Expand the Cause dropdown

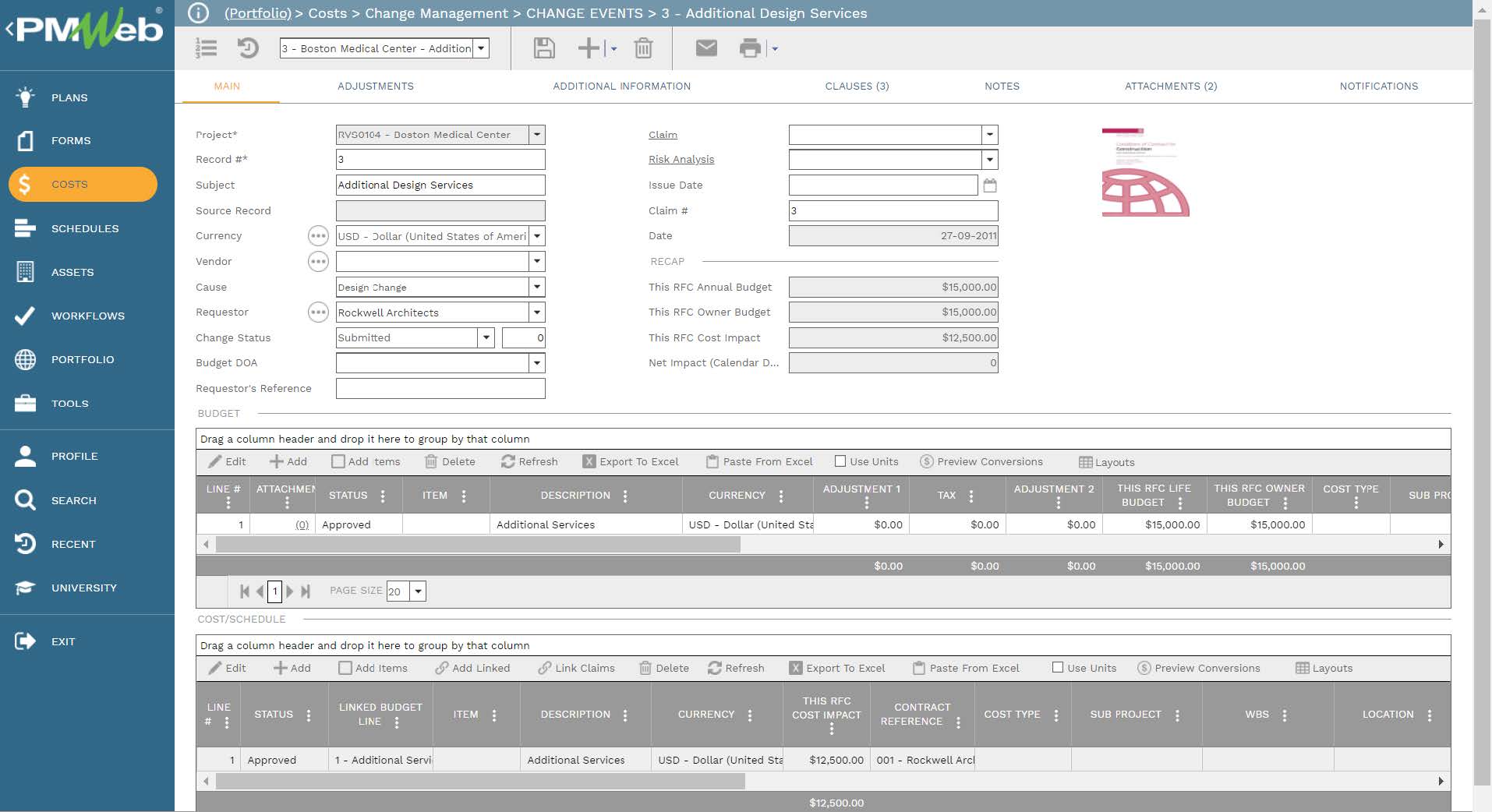pyautogui.click(x=536, y=287)
